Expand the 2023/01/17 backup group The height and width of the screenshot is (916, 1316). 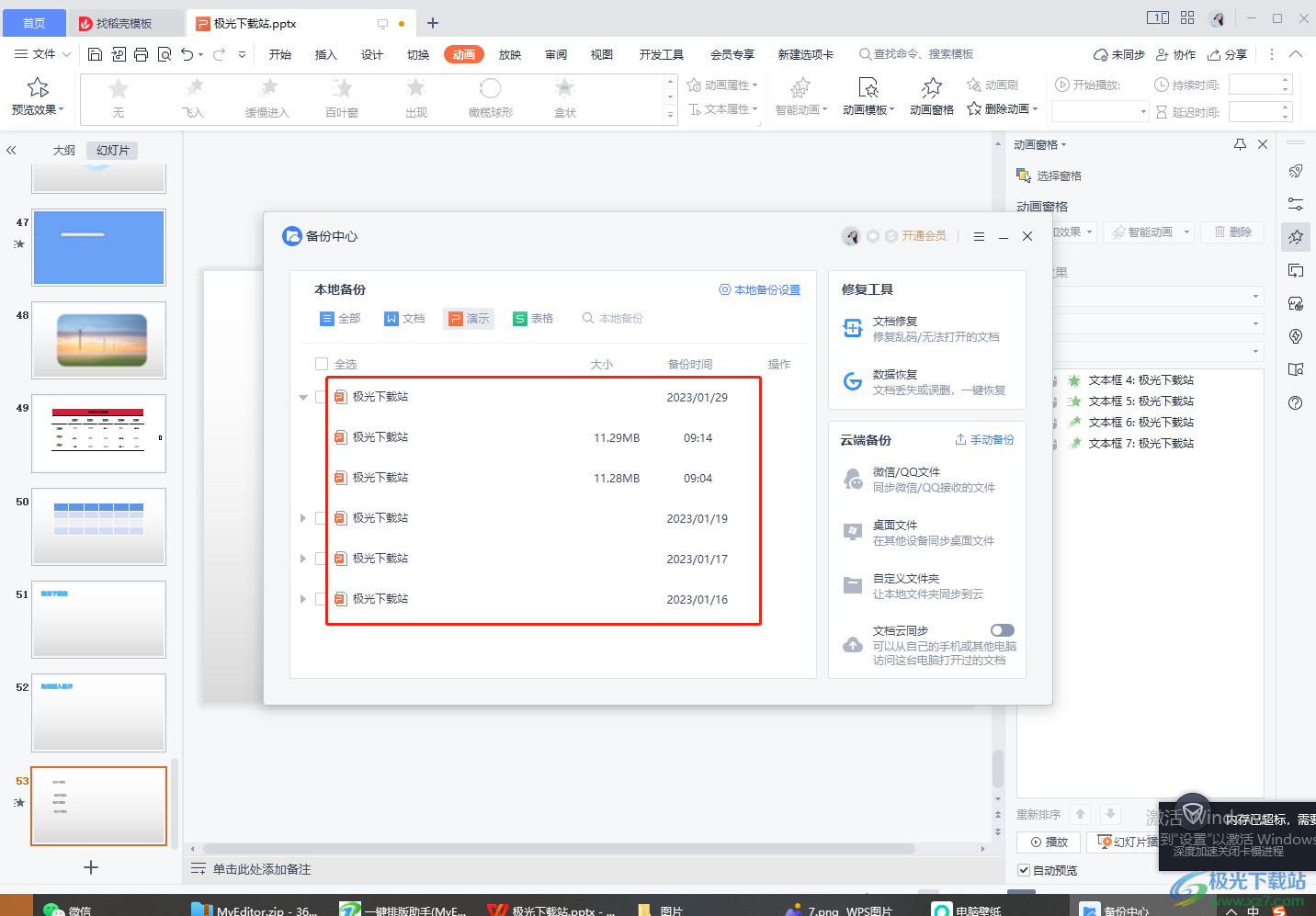click(x=303, y=559)
